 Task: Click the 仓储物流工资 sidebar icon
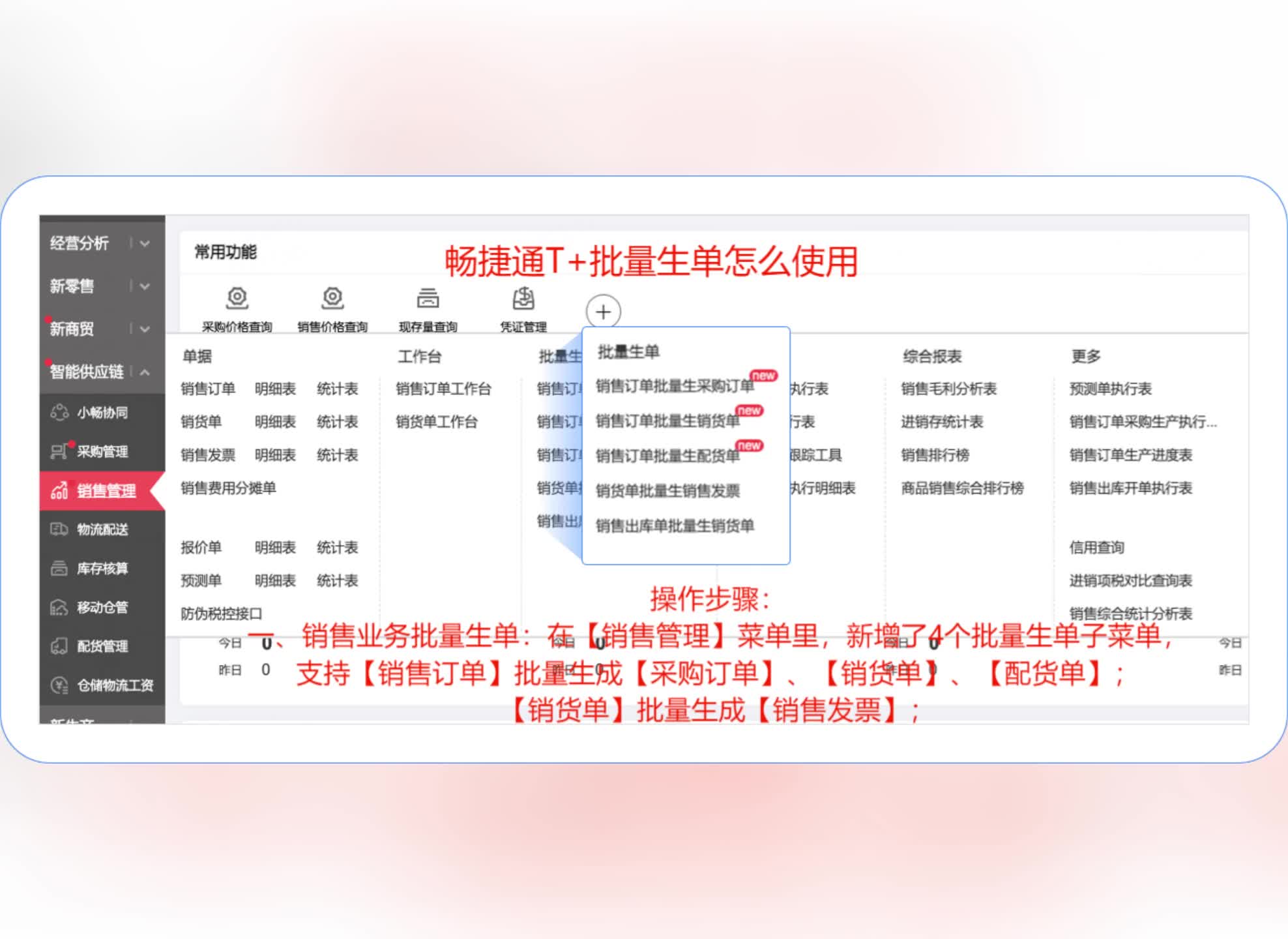pos(59,685)
